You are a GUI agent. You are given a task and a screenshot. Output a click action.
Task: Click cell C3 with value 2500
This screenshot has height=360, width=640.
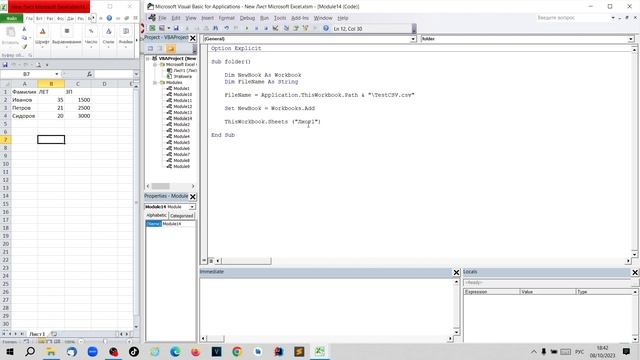[x=78, y=108]
